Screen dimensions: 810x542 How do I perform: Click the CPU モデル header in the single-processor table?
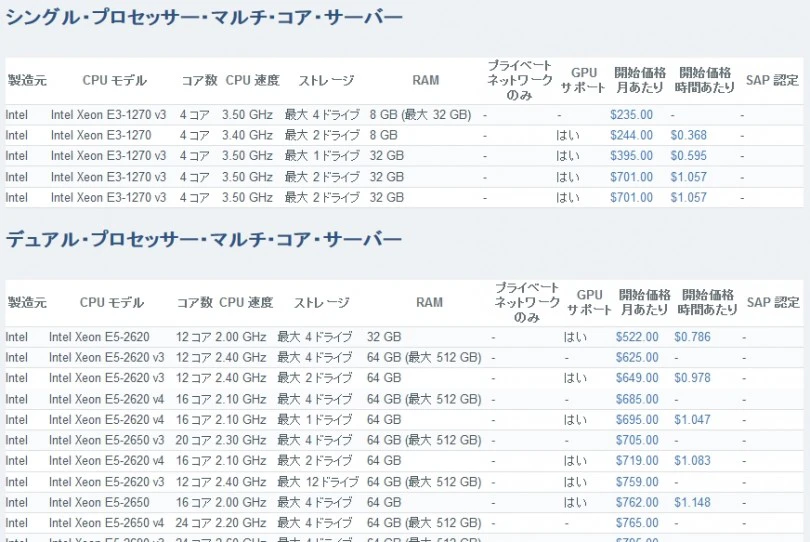tap(114, 81)
